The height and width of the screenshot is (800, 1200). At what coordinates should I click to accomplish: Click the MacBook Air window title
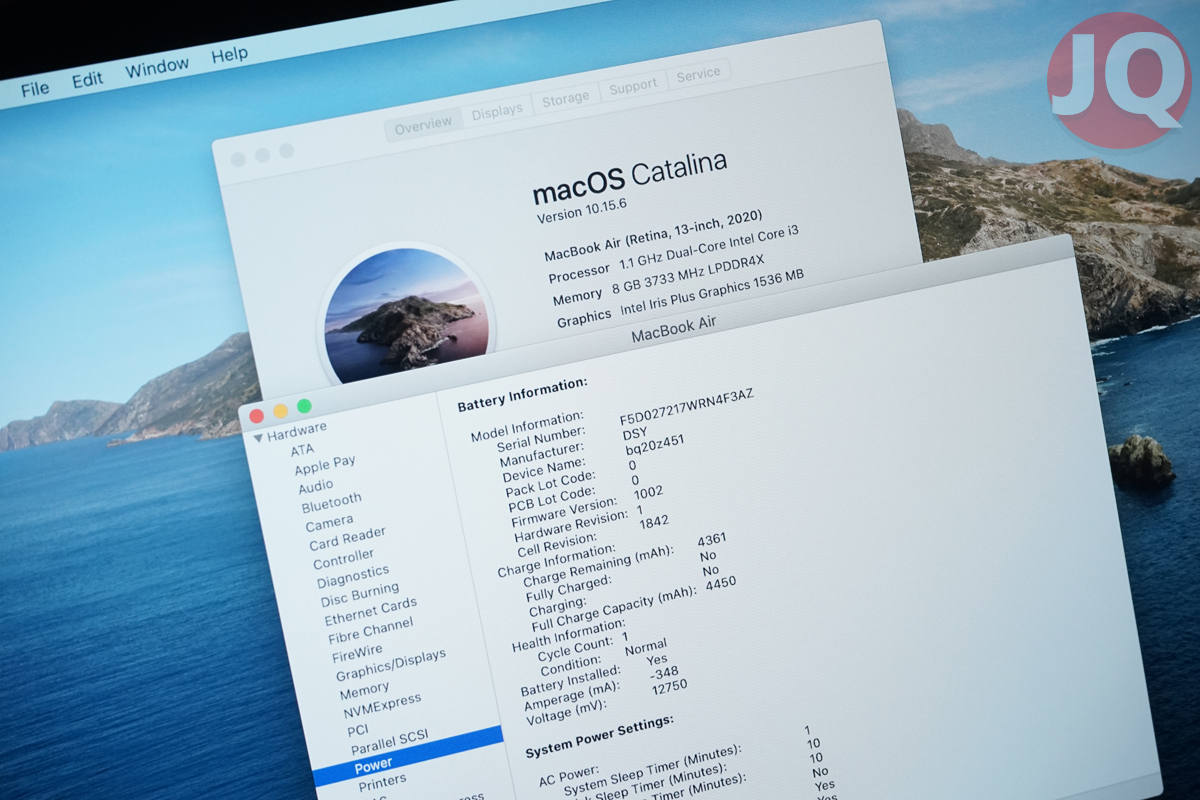point(674,329)
